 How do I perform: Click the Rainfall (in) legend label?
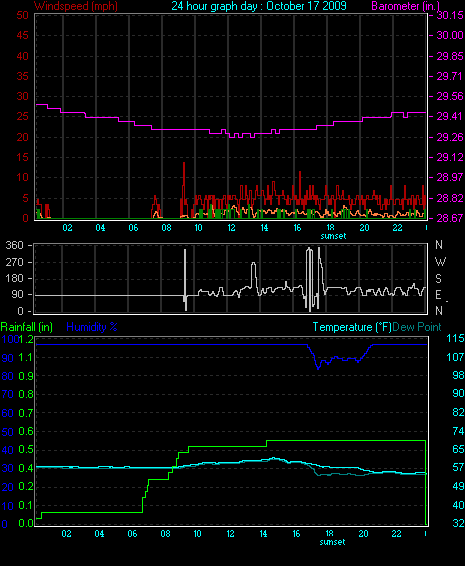pyautogui.click(x=27, y=327)
